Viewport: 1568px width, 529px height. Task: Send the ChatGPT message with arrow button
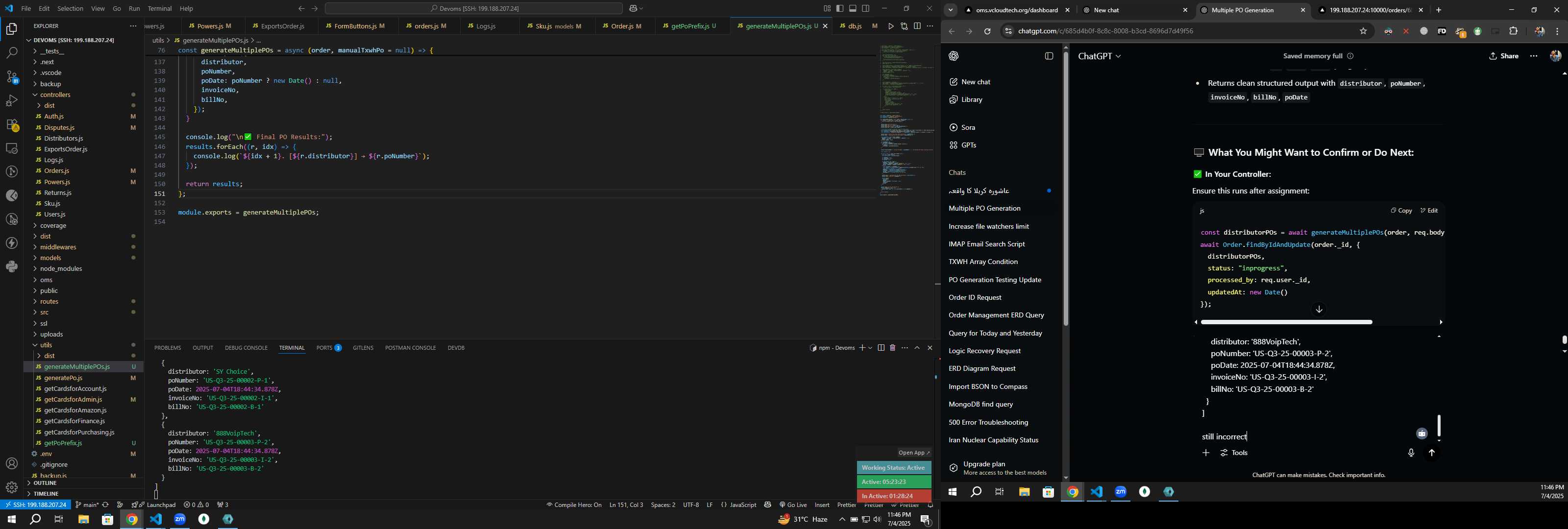[x=1432, y=453]
